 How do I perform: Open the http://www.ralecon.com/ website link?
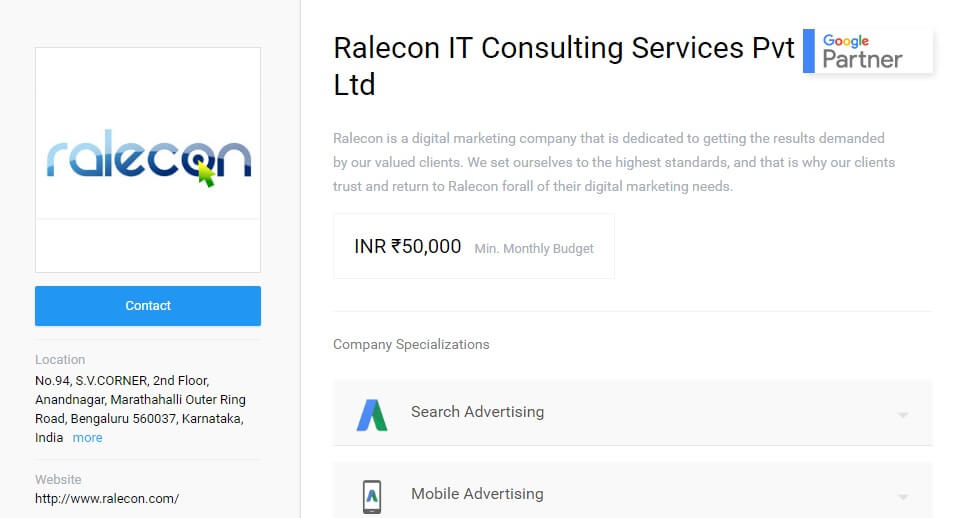tap(107, 498)
